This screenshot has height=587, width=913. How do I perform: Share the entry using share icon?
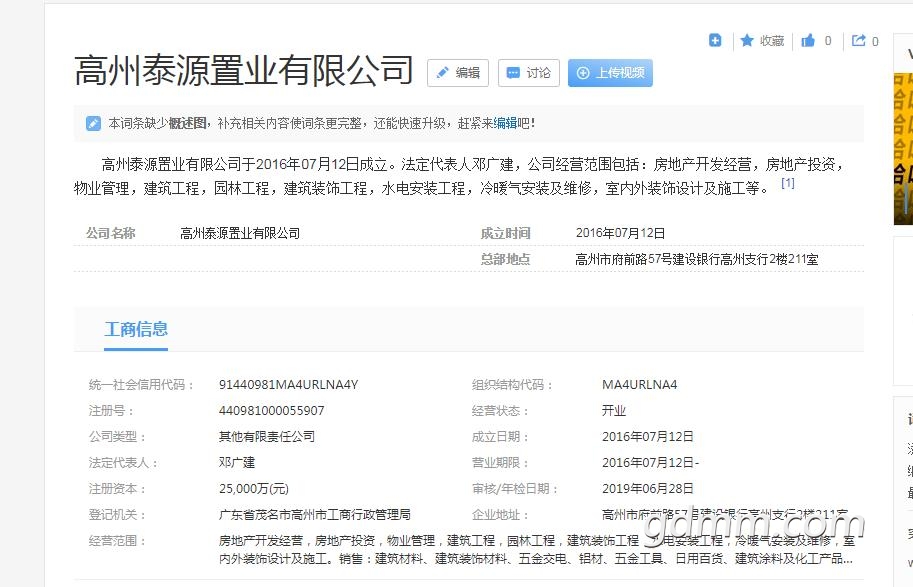point(858,41)
